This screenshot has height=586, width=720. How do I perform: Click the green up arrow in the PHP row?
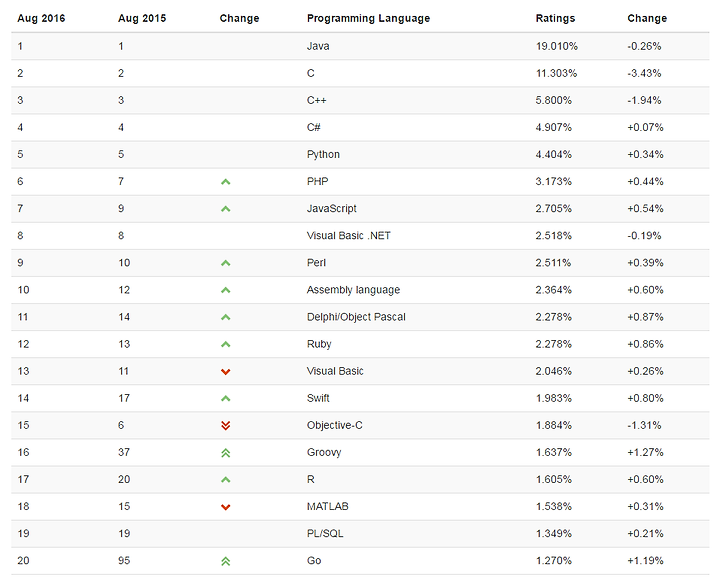pos(225,182)
